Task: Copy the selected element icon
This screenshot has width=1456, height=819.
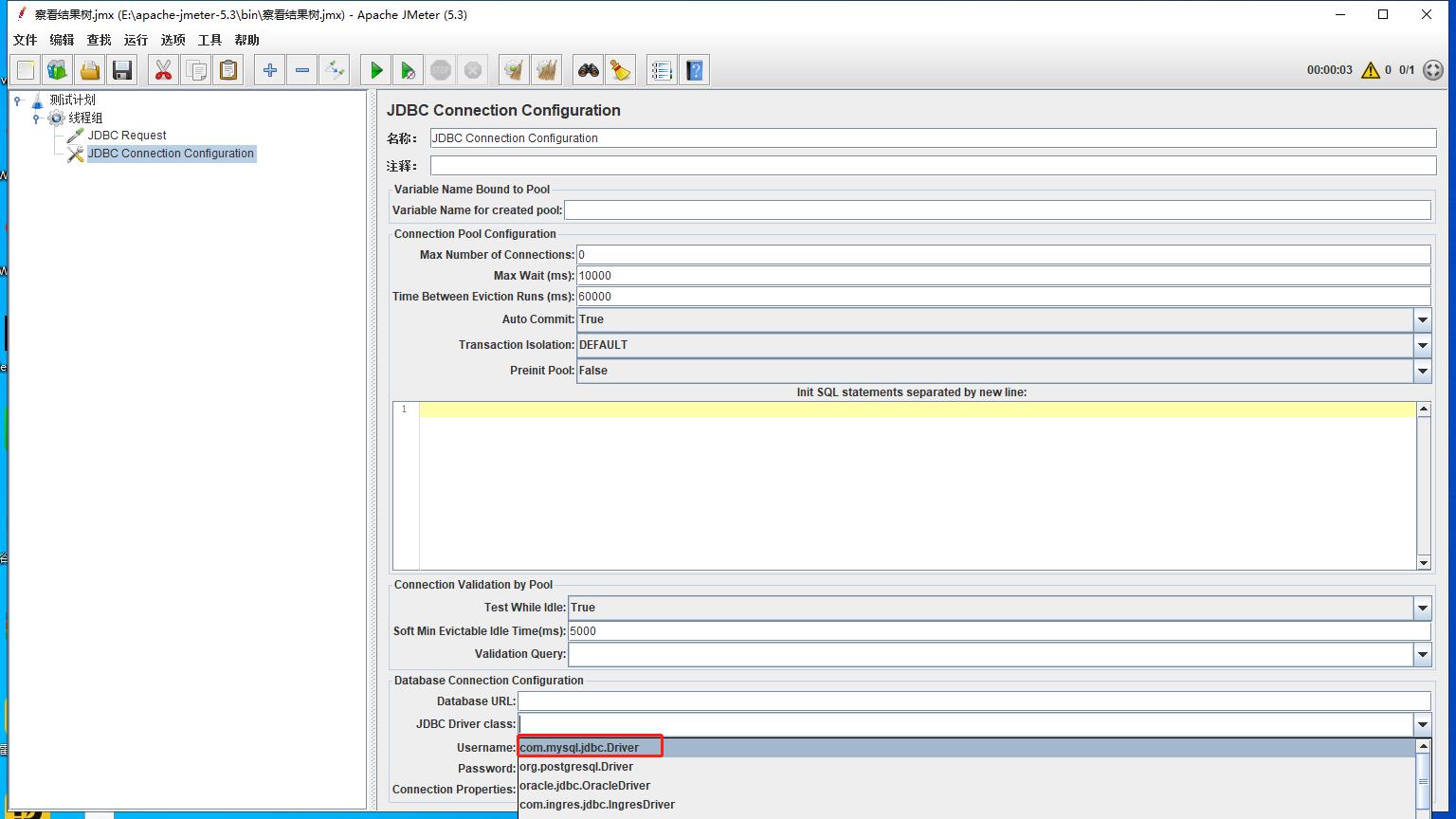Action: tap(196, 70)
